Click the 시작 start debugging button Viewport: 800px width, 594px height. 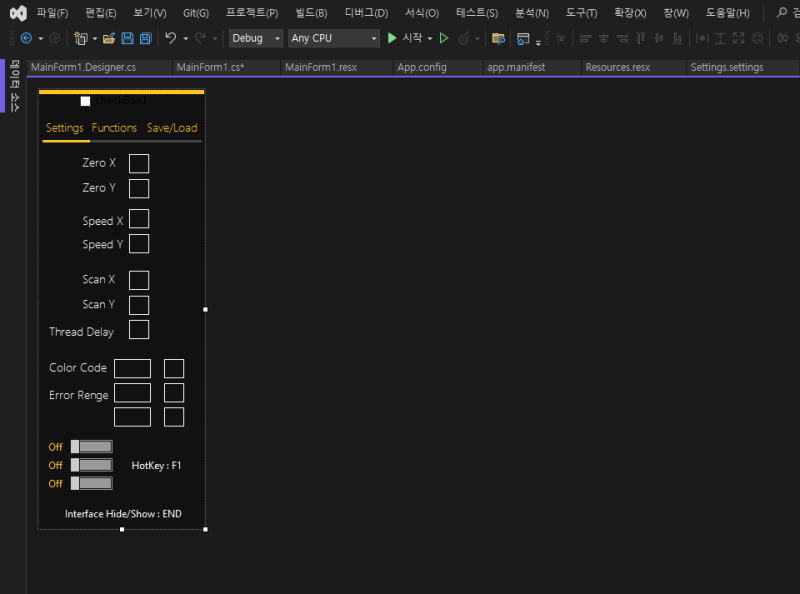point(405,38)
